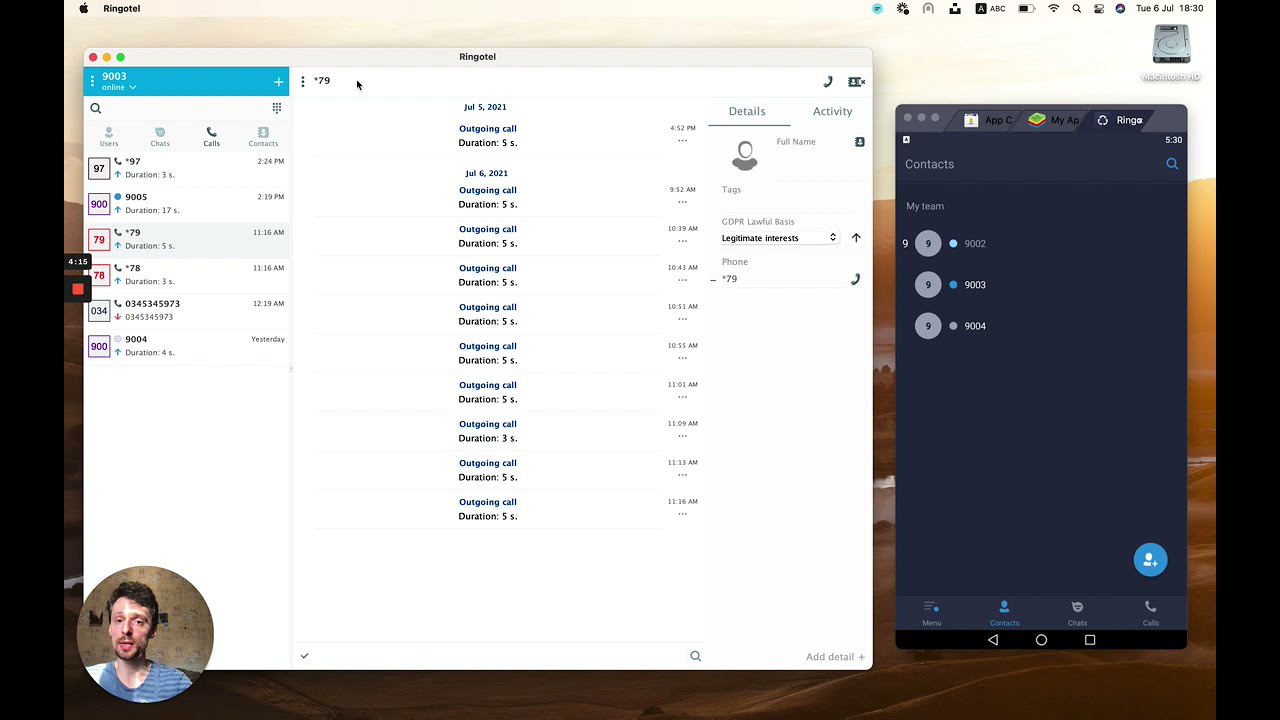Open options for the 11:16 AM call
This screenshot has height=720, width=1280.
coord(682,514)
